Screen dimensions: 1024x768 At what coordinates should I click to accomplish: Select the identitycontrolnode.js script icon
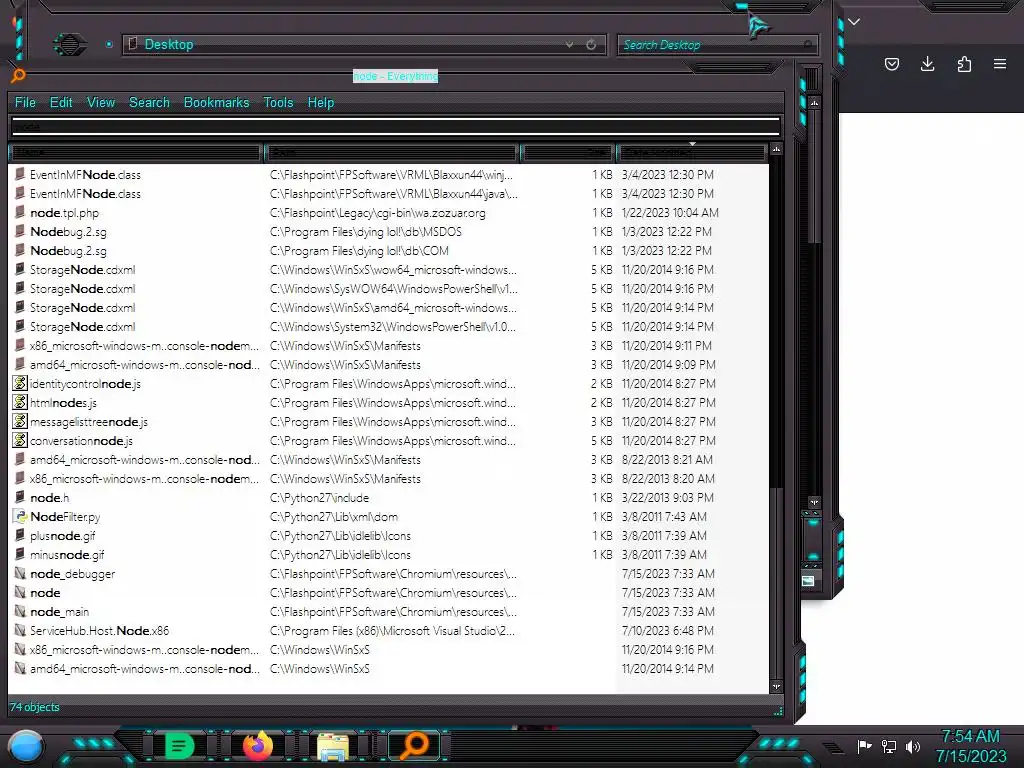pyautogui.click(x=20, y=383)
